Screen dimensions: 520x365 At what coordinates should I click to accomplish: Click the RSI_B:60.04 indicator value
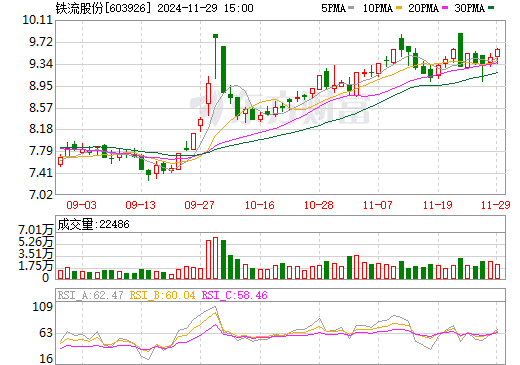(x=162, y=295)
